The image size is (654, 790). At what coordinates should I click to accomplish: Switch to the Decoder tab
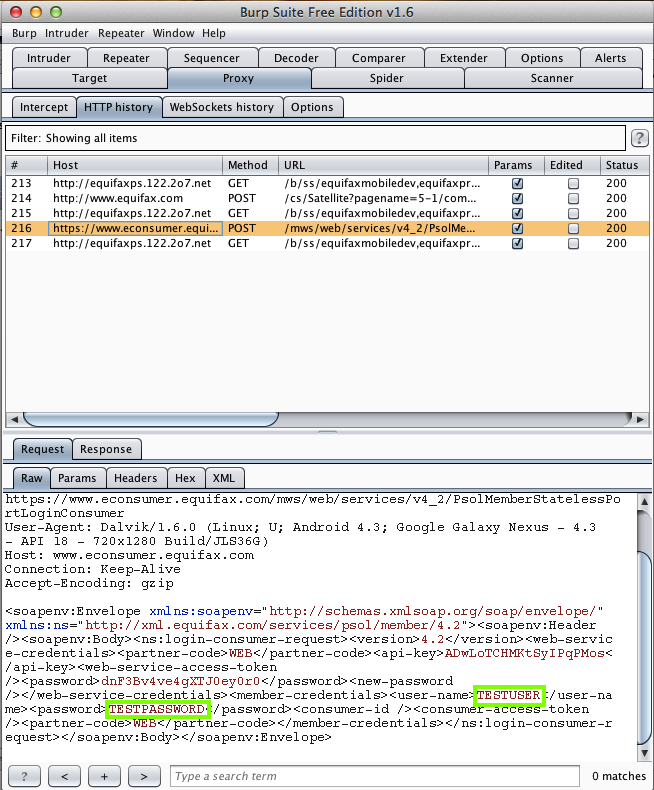pyautogui.click(x=296, y=58)
